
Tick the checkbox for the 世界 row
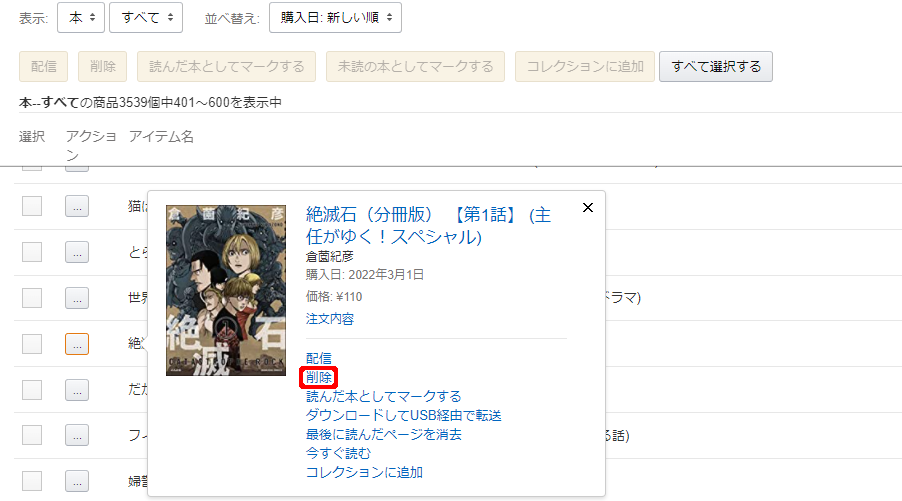click(x=32, y=298)
